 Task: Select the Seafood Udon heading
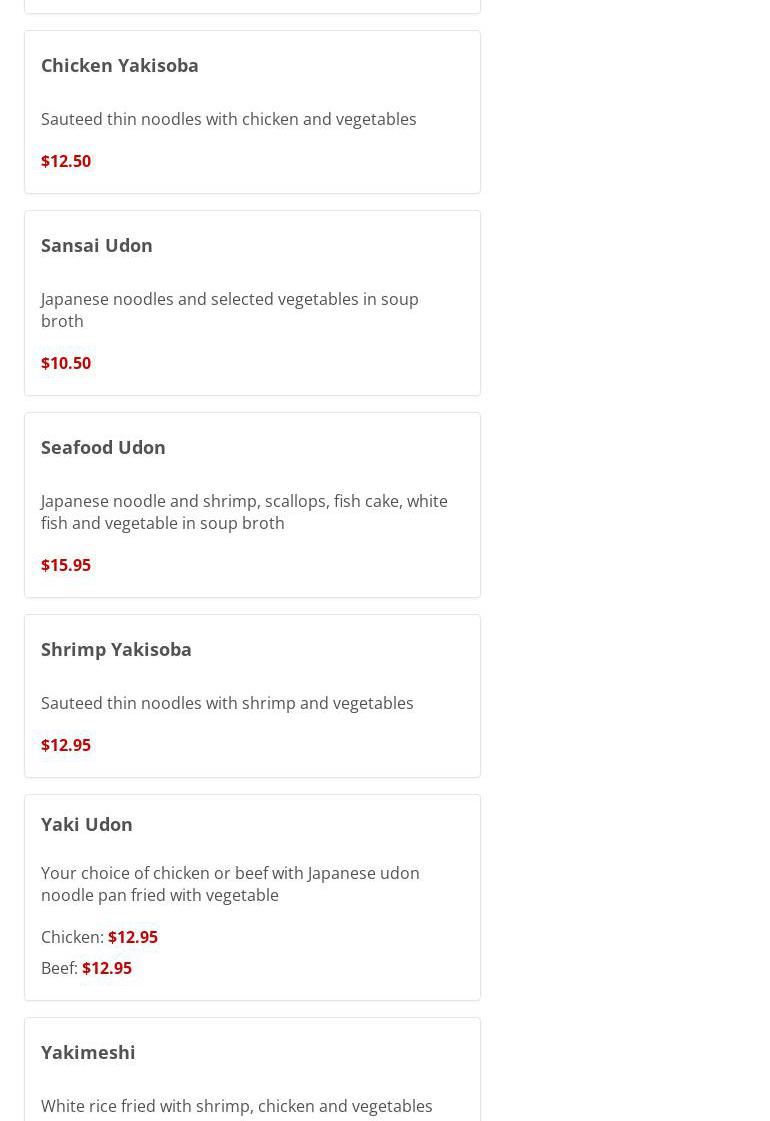103,447
